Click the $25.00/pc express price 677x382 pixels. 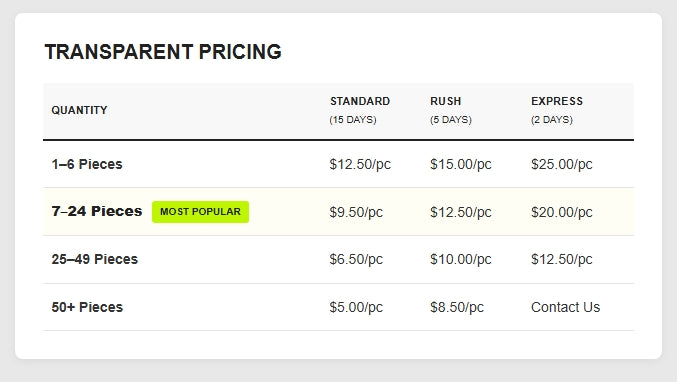pyautogui.click(x=562, y=164)
